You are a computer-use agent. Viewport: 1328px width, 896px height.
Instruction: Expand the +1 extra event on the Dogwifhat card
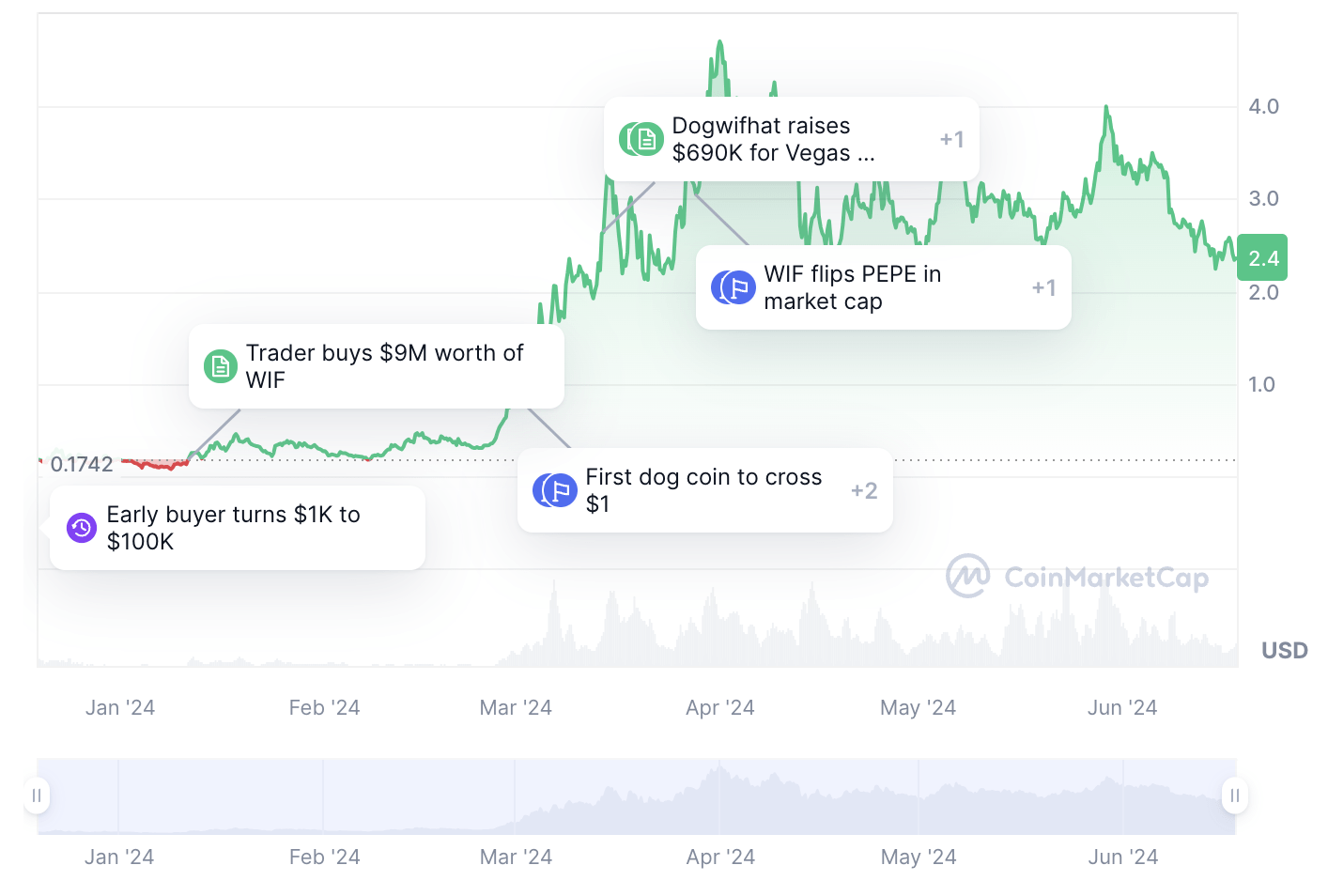click(x=951, y=138)
